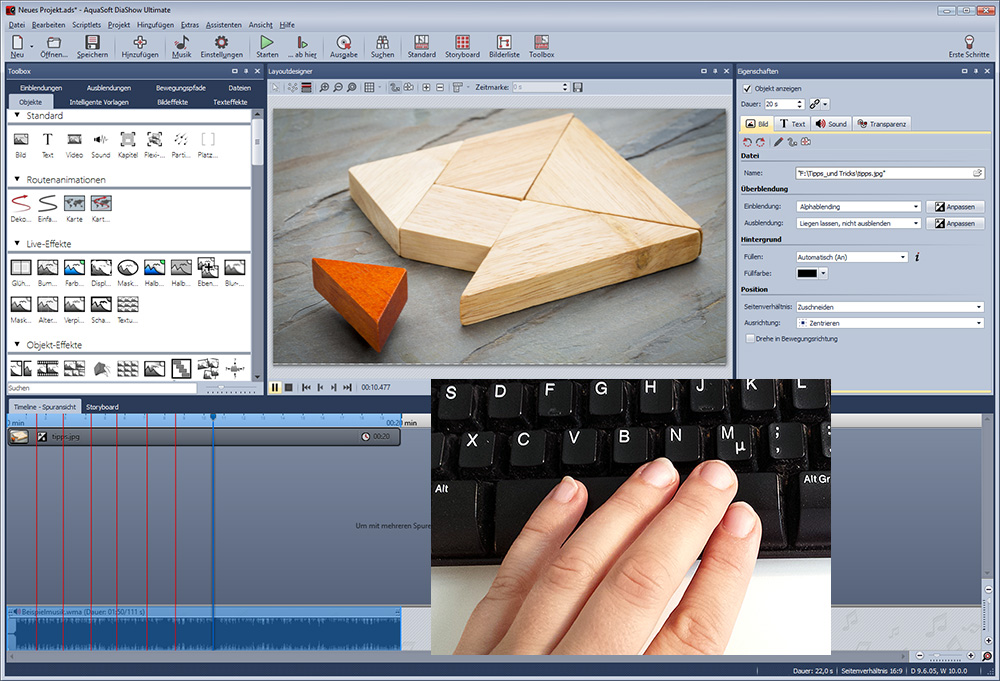Expand the Seitenverhältnis dropdown
This screenshot has height=681, width=1000.
(889, 307)
